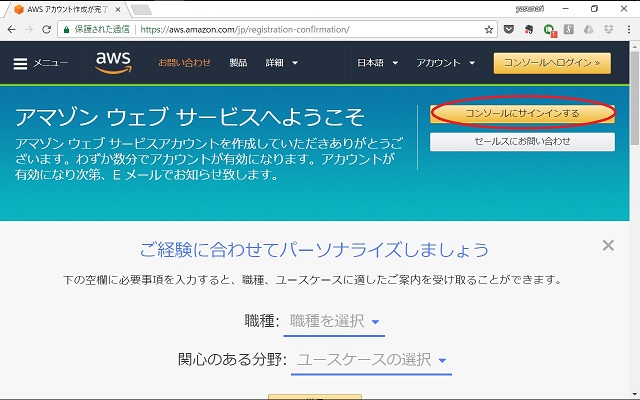
Task: Open the ユースケースの選択 dropdown
Action: point(371,360)
